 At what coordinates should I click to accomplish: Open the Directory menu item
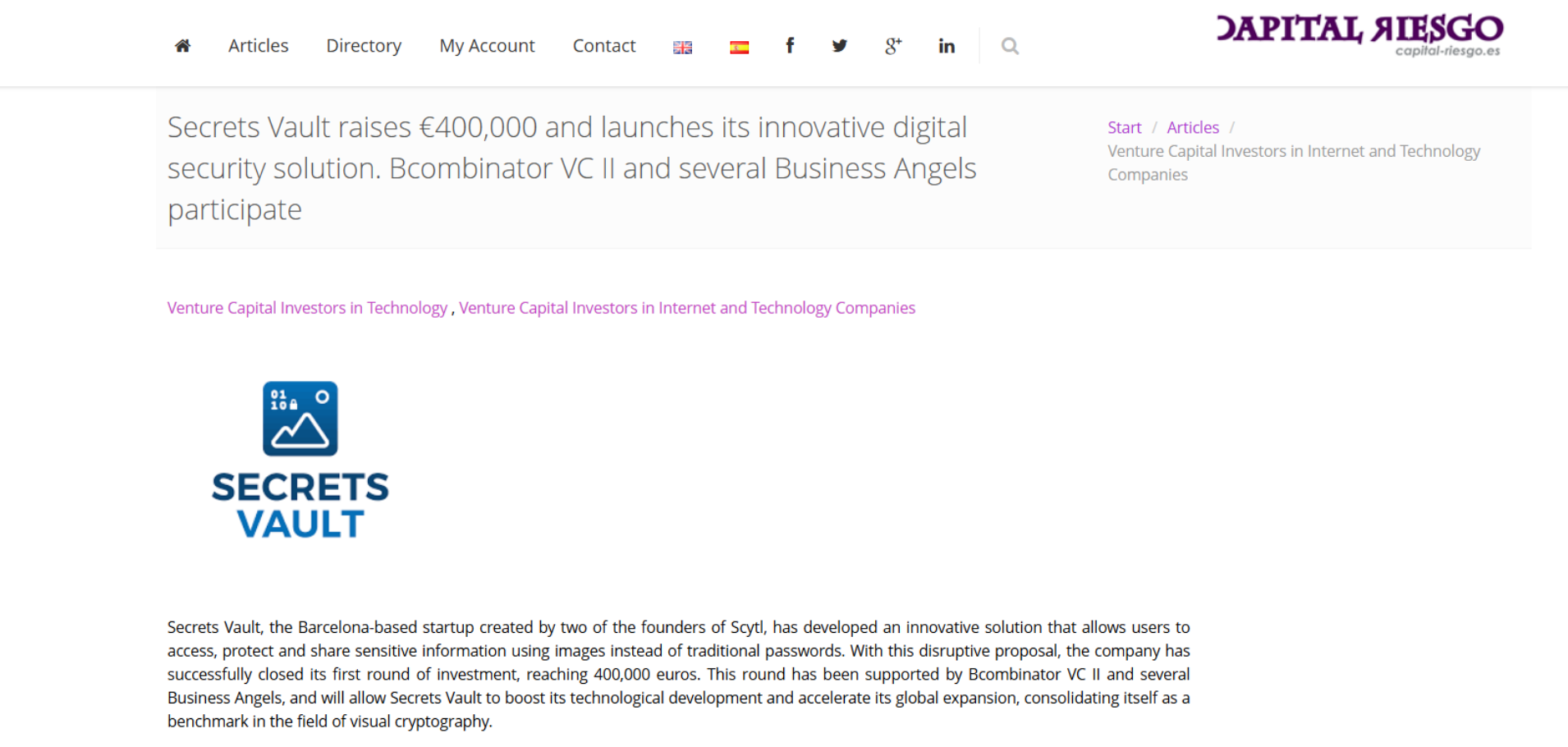364,46
